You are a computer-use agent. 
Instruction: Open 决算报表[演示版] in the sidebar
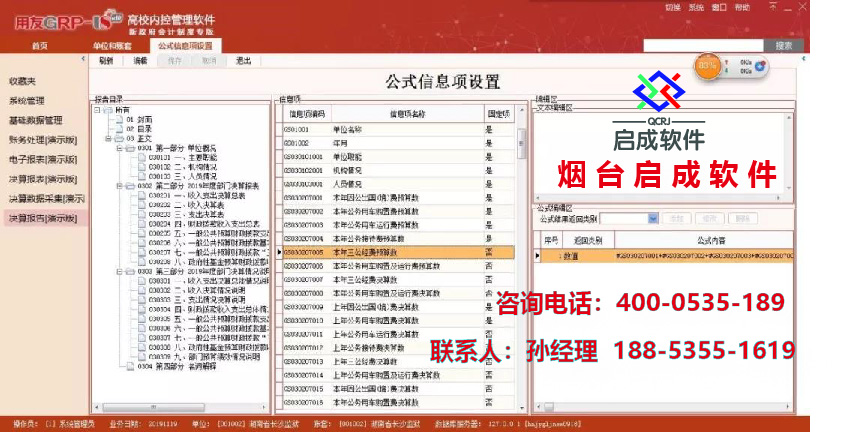pyautogui.click(x=43, y=179)
